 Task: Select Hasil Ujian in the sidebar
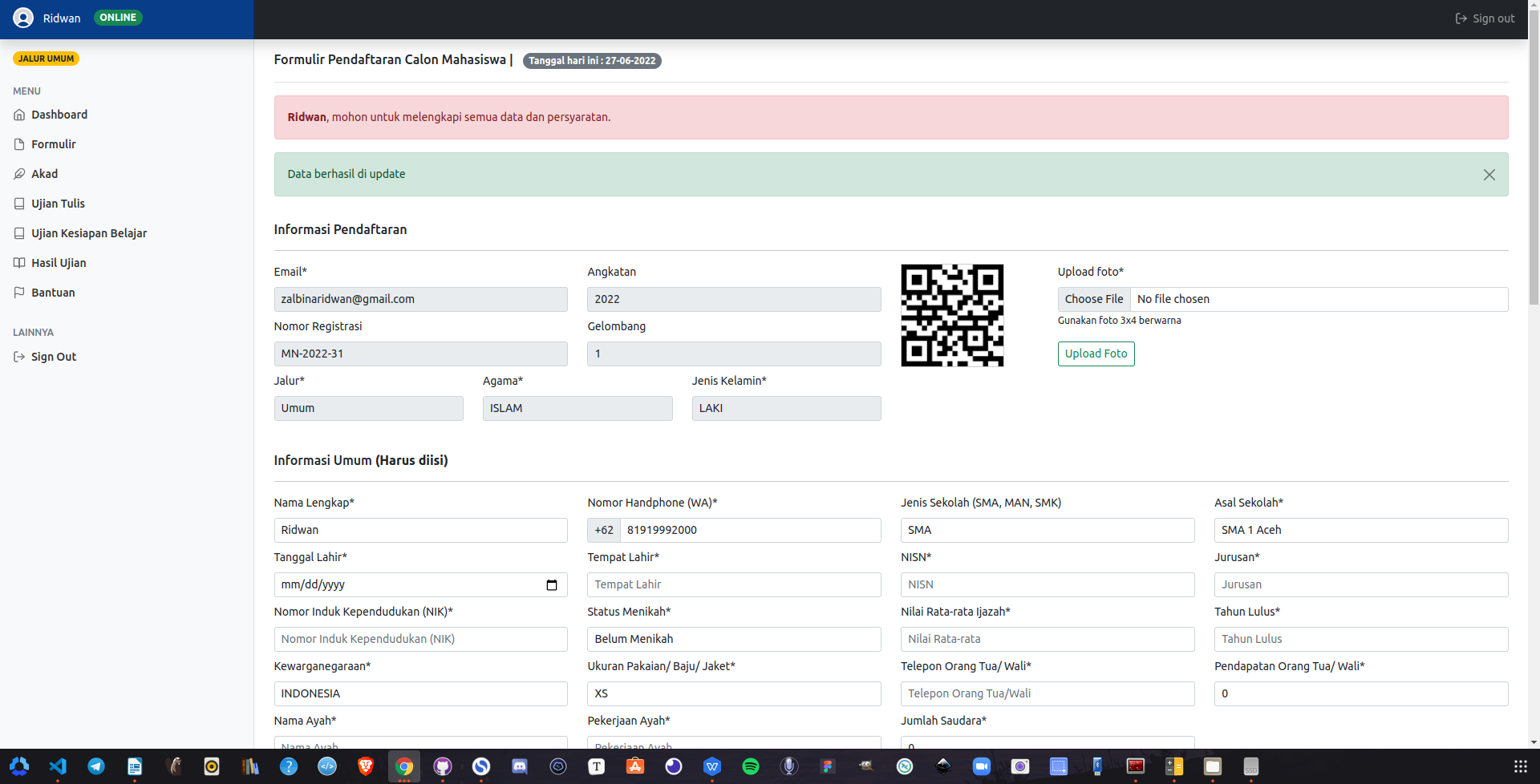(59, 263)
